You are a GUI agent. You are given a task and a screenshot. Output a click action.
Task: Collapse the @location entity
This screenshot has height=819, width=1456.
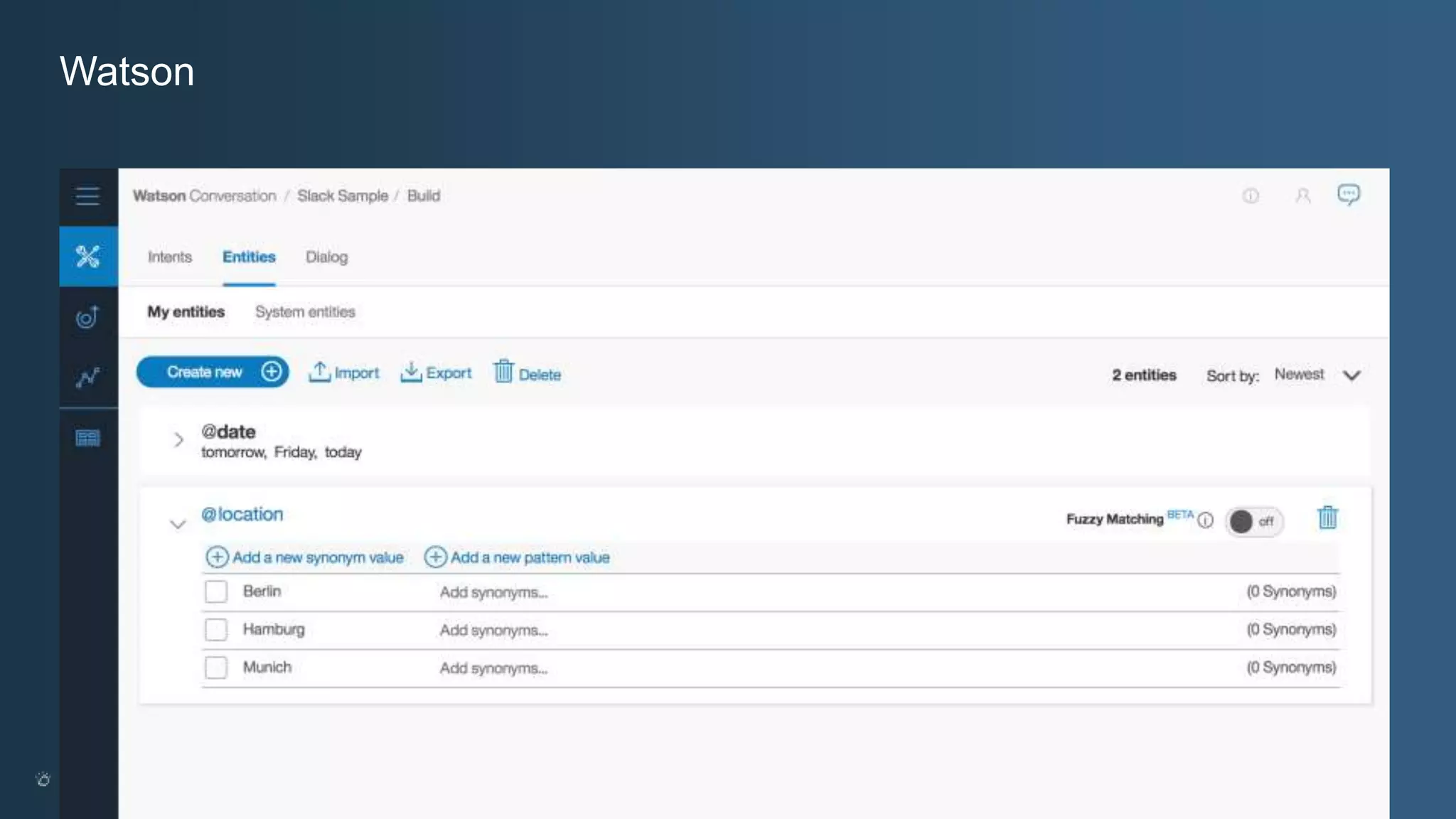[178, 525]
